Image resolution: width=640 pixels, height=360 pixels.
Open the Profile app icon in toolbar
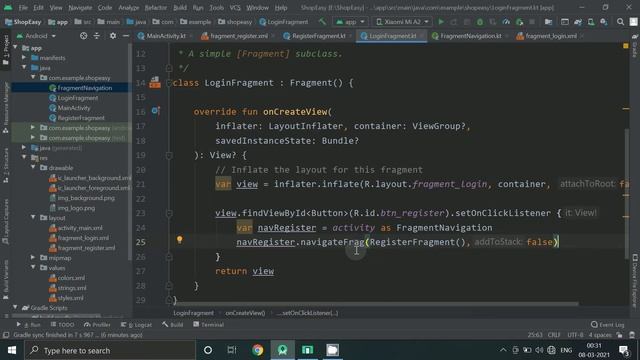506,22
